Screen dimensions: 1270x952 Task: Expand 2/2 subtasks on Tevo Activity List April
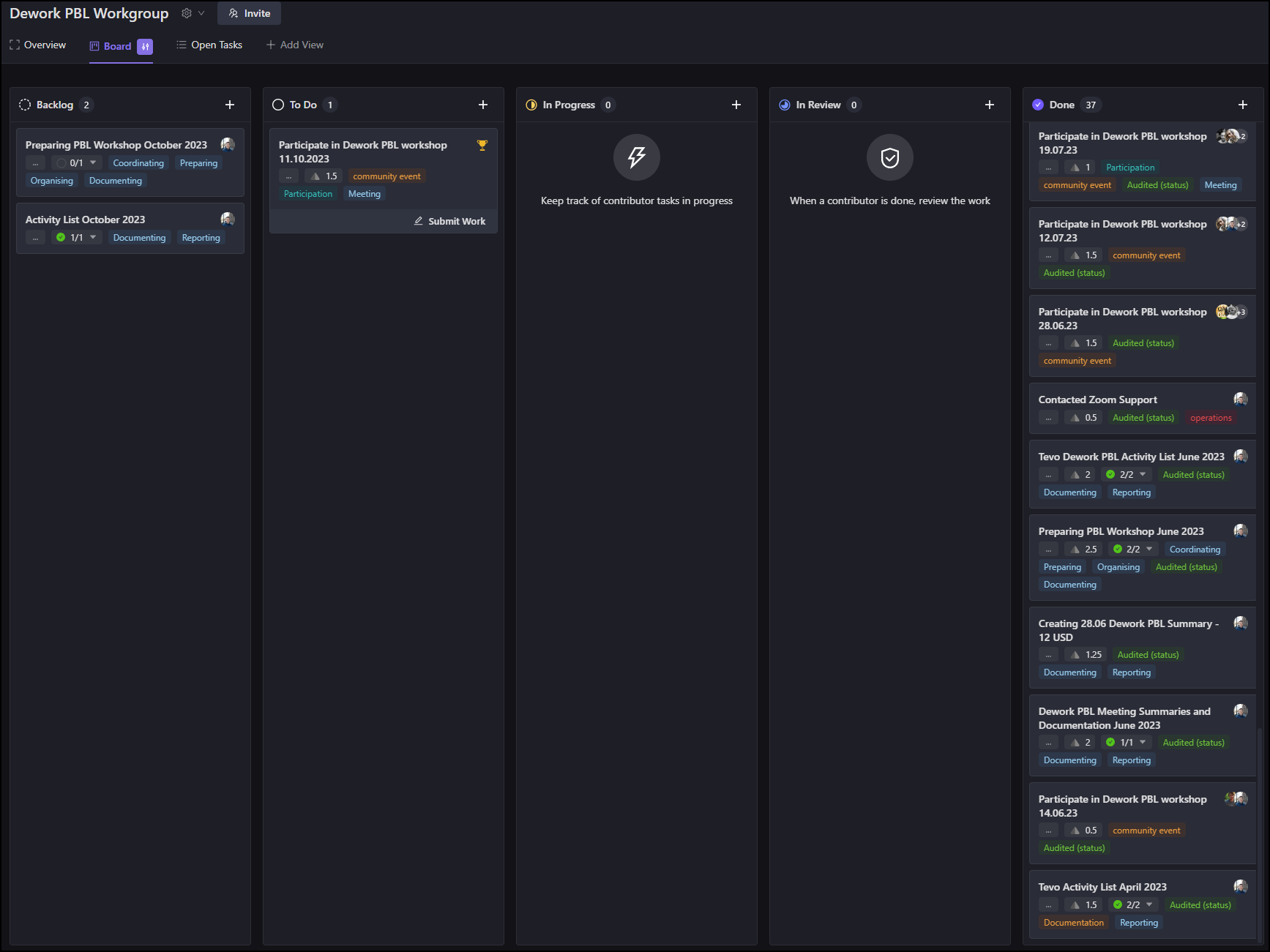pyautogui.click(x=1133, y=905)
